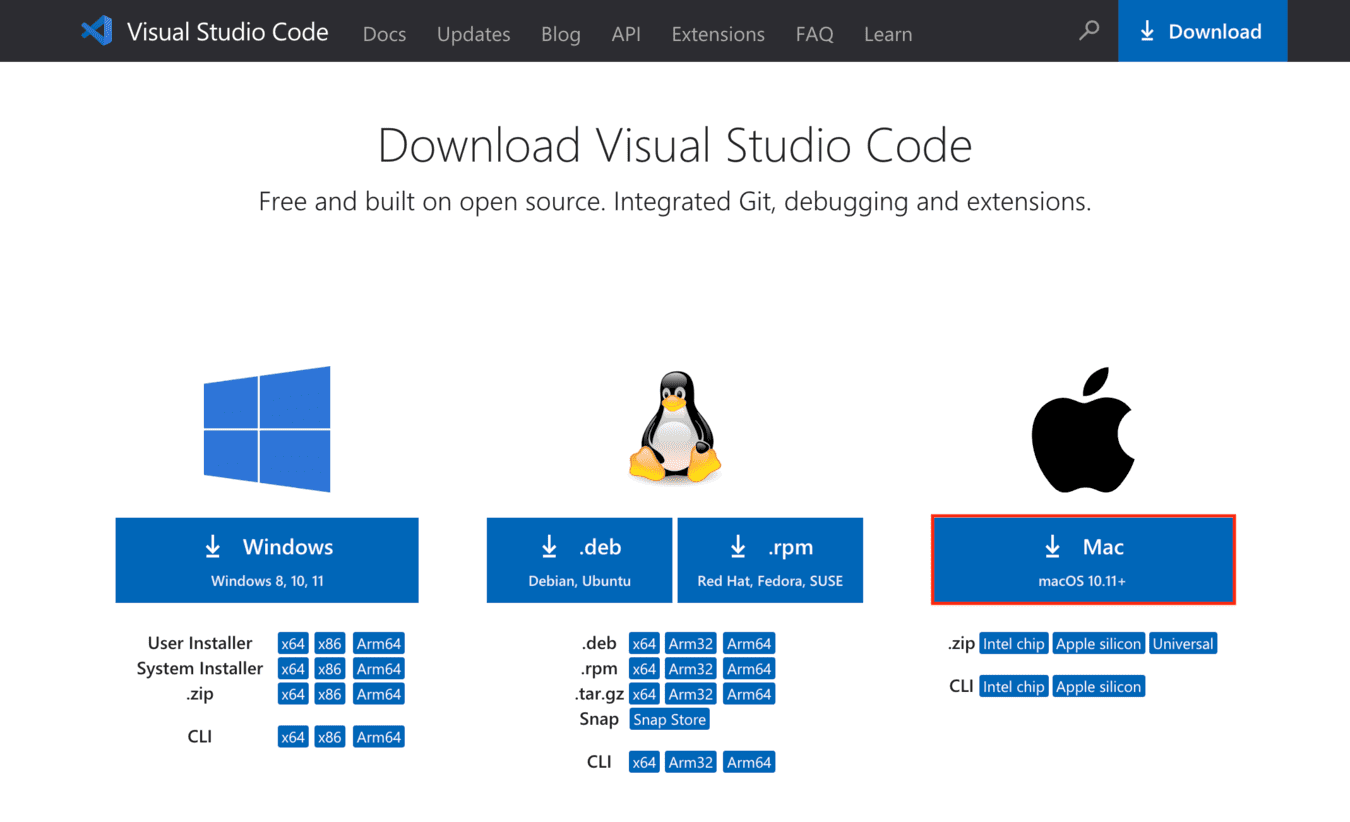Get Windows .zip x64

[x=293, y=694]
